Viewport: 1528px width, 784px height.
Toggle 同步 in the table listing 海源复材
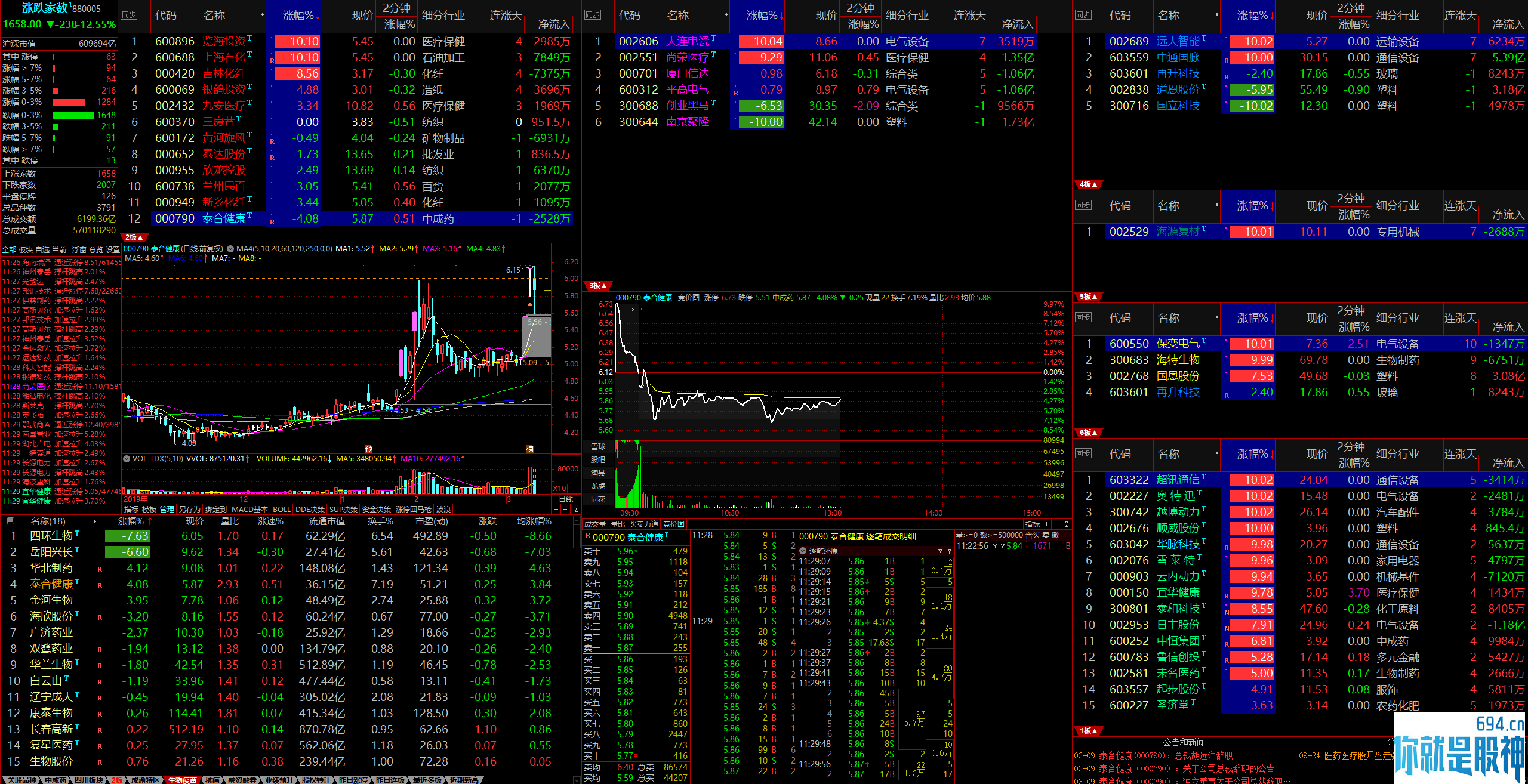pos(1083,205)
